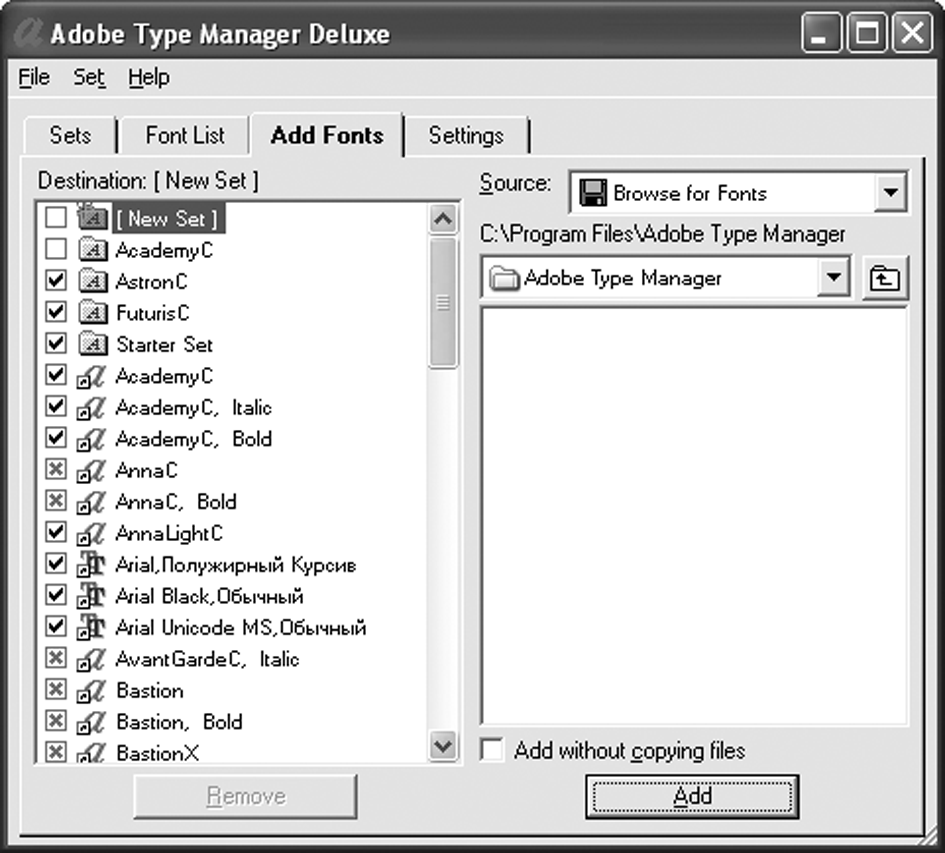Toggle the AnnaLightC font checkbox
The image size is (945, 853).
pos(56,531)
